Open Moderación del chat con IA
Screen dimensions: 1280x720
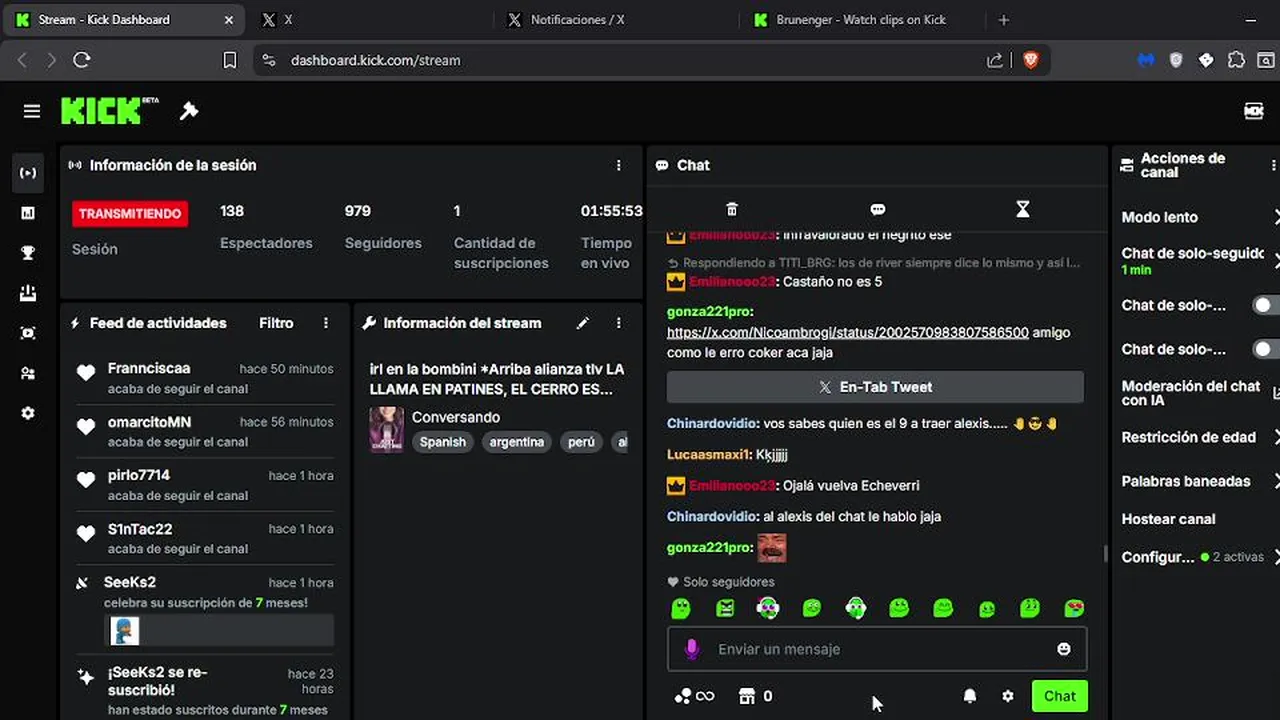coord(1200,393)
